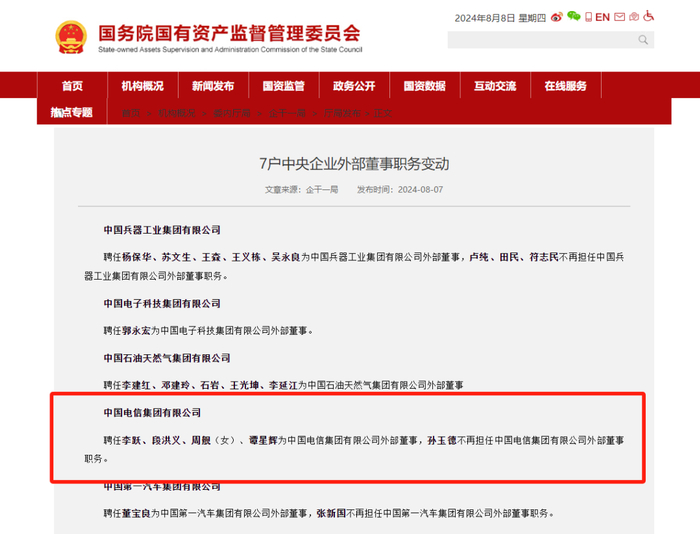Open the 新闻发布 navigation menu
The height and width of the screenshot is (534, 700).
[x=213, y=86]
